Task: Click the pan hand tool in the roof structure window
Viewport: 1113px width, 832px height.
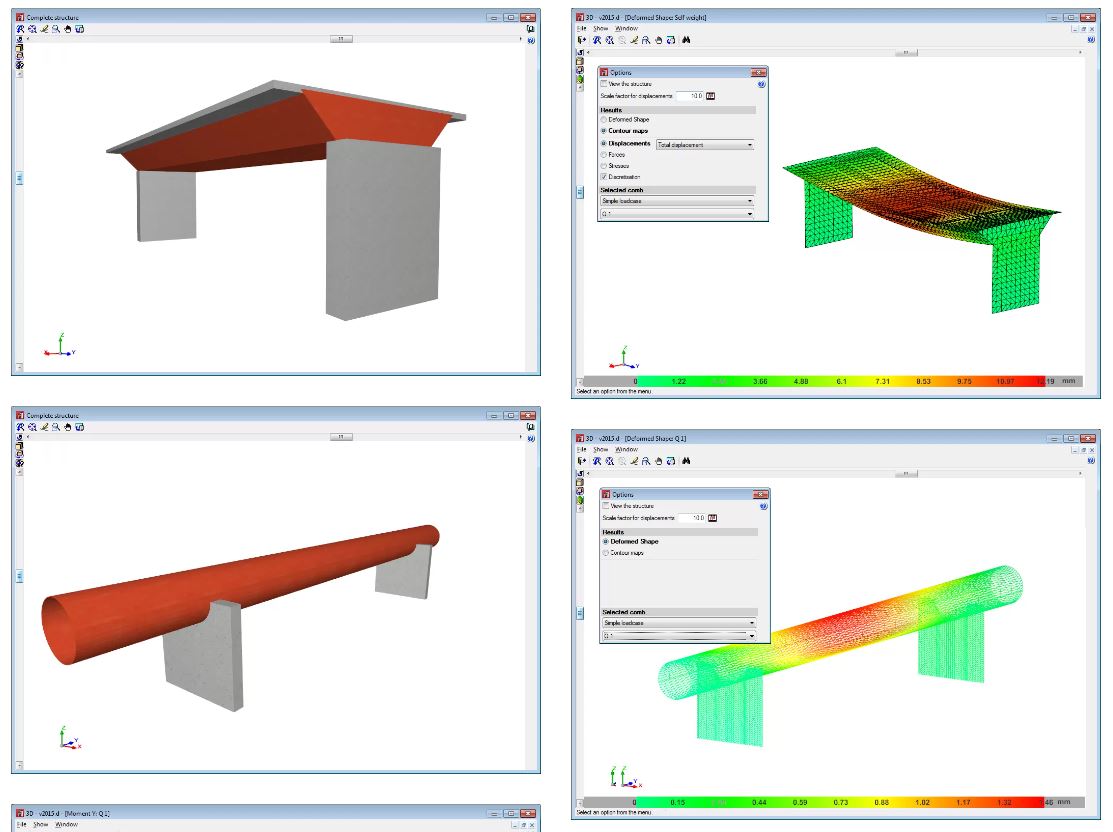Action: (x=67, y=29)
